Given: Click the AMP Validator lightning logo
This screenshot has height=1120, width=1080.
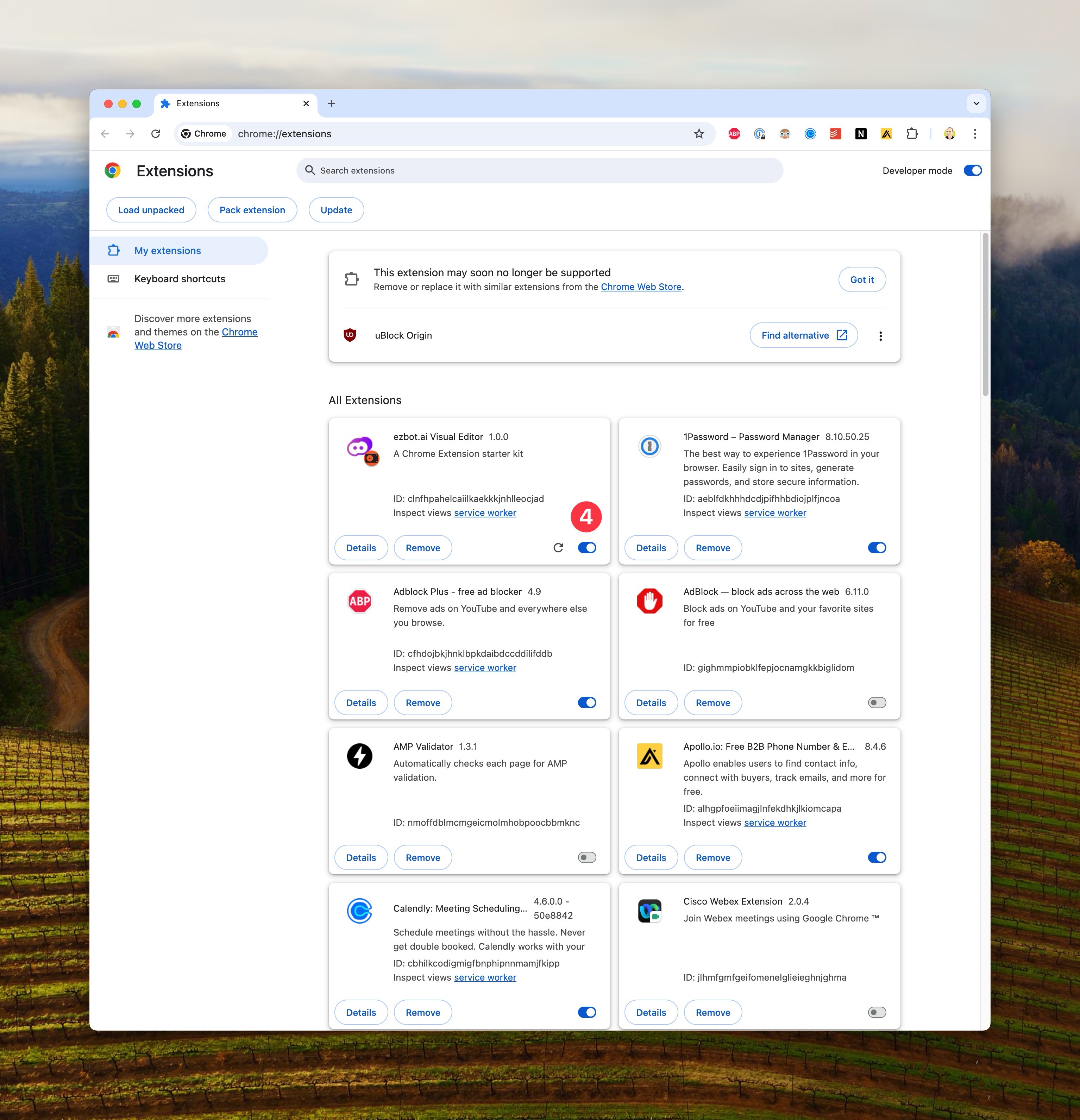Looking at the screenshot, I should pyautogui.click(x=359, y=756).
